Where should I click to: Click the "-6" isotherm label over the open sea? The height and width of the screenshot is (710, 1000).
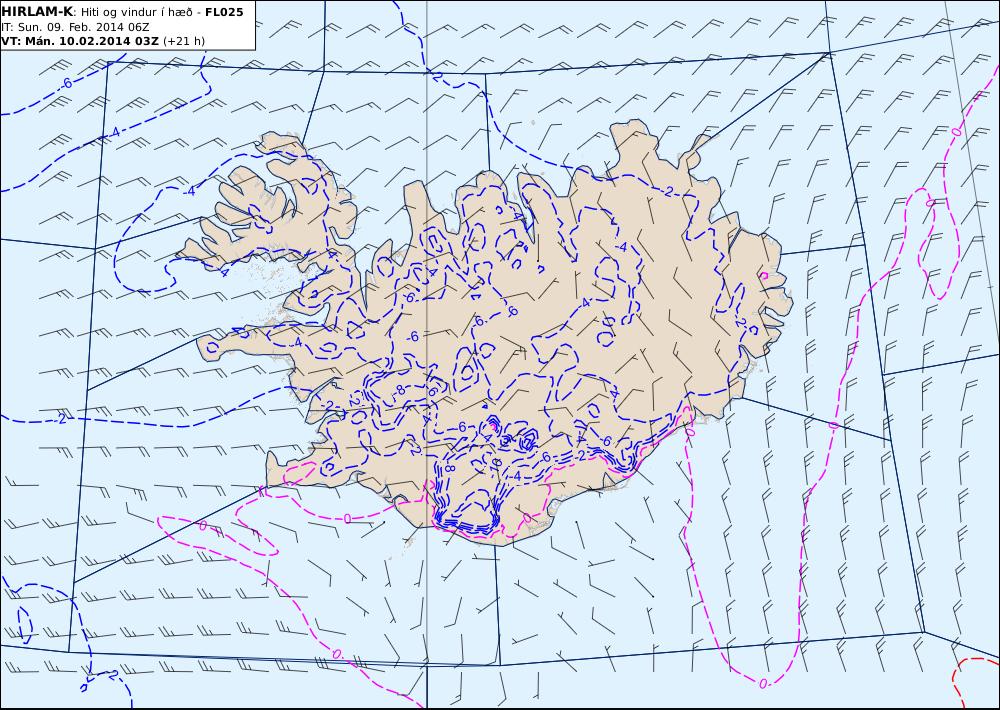pos(66,84)
